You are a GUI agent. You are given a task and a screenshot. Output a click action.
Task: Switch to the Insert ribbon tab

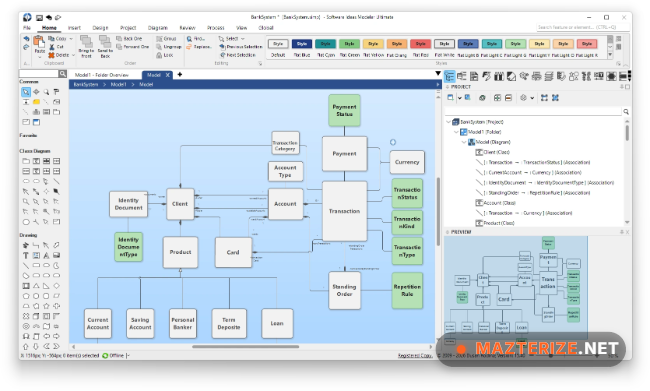click(74, 28)
